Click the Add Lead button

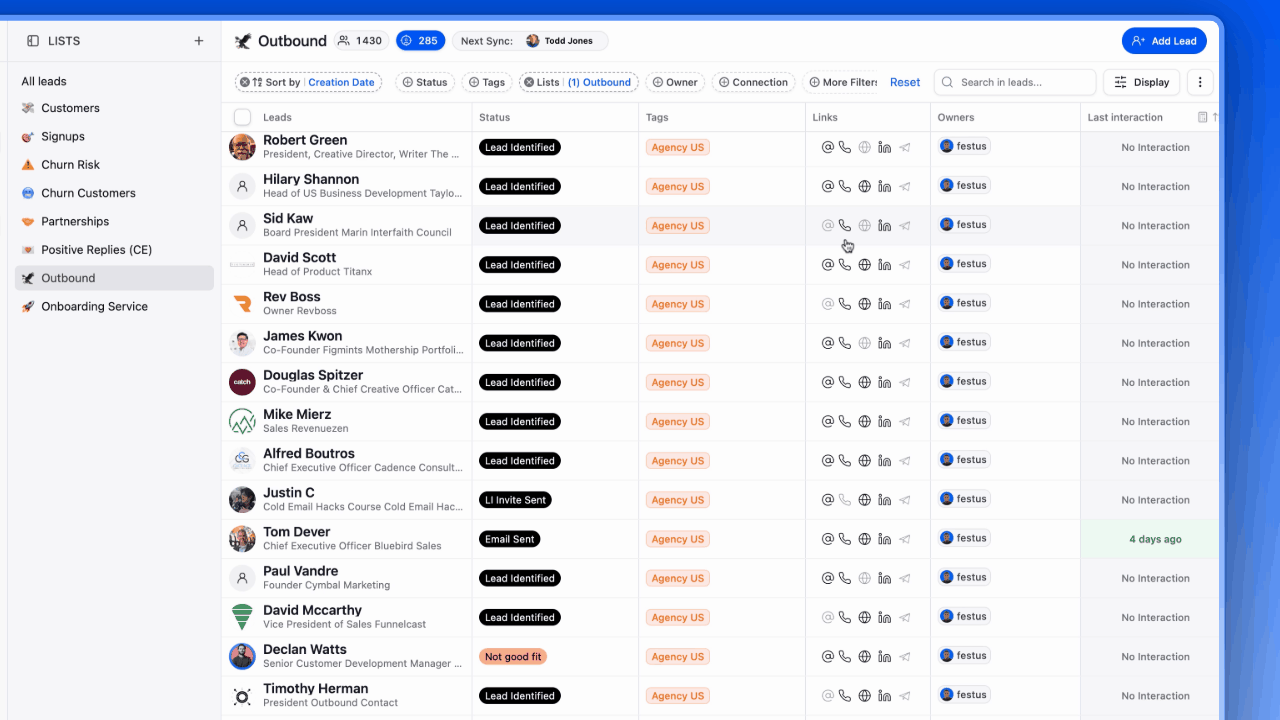click(x=1164, y=41)
